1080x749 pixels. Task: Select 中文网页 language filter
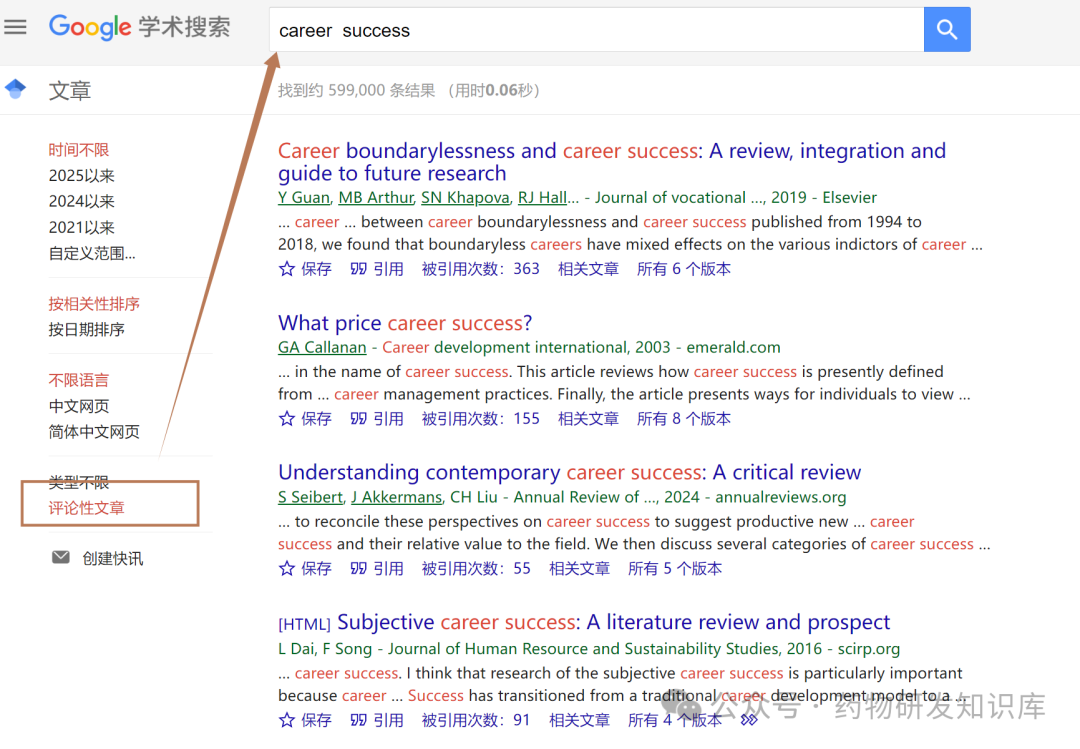click(x=79, y=406)
